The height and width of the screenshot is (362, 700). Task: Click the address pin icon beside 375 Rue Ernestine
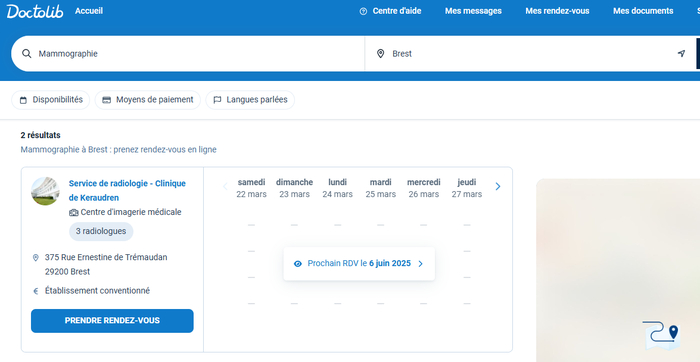click(36, 258)
